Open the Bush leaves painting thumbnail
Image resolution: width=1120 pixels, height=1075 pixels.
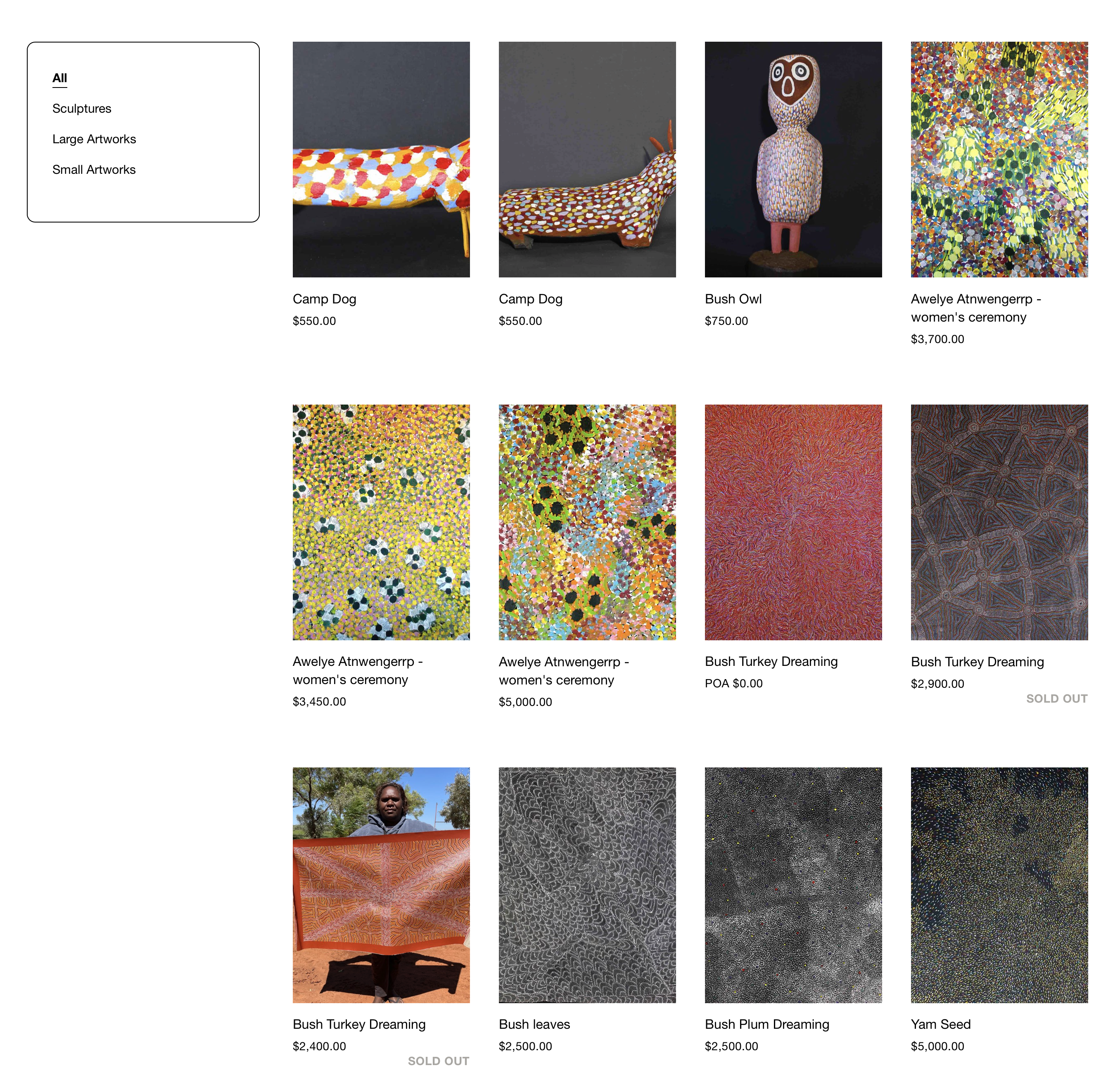click(587, 885)
